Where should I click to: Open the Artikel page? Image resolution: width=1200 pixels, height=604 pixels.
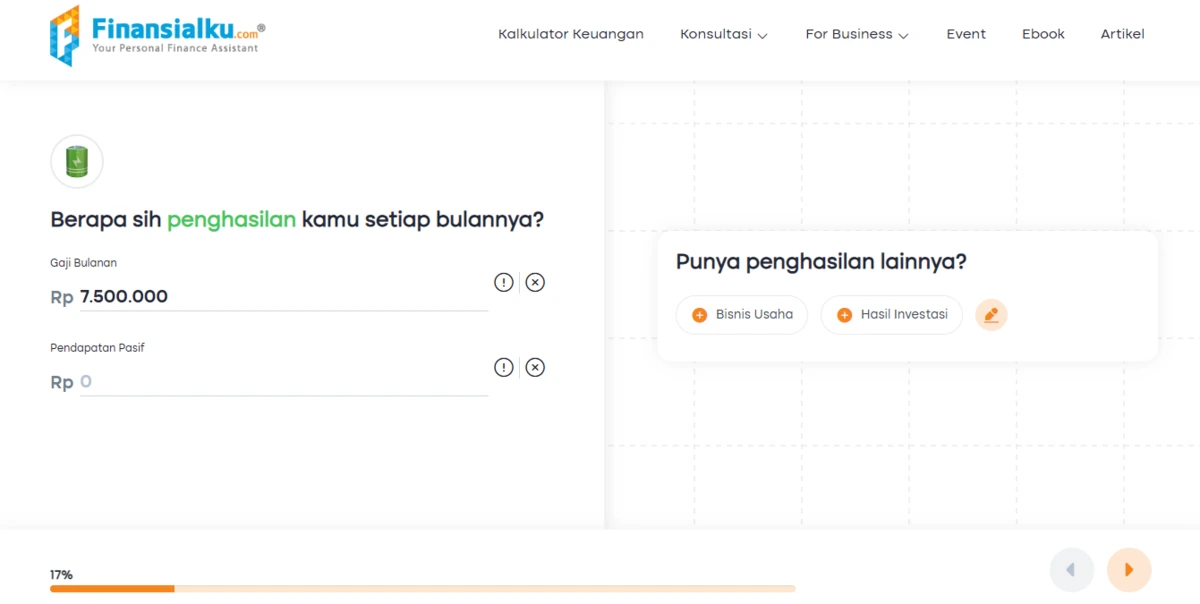(x=1122, y=34)
